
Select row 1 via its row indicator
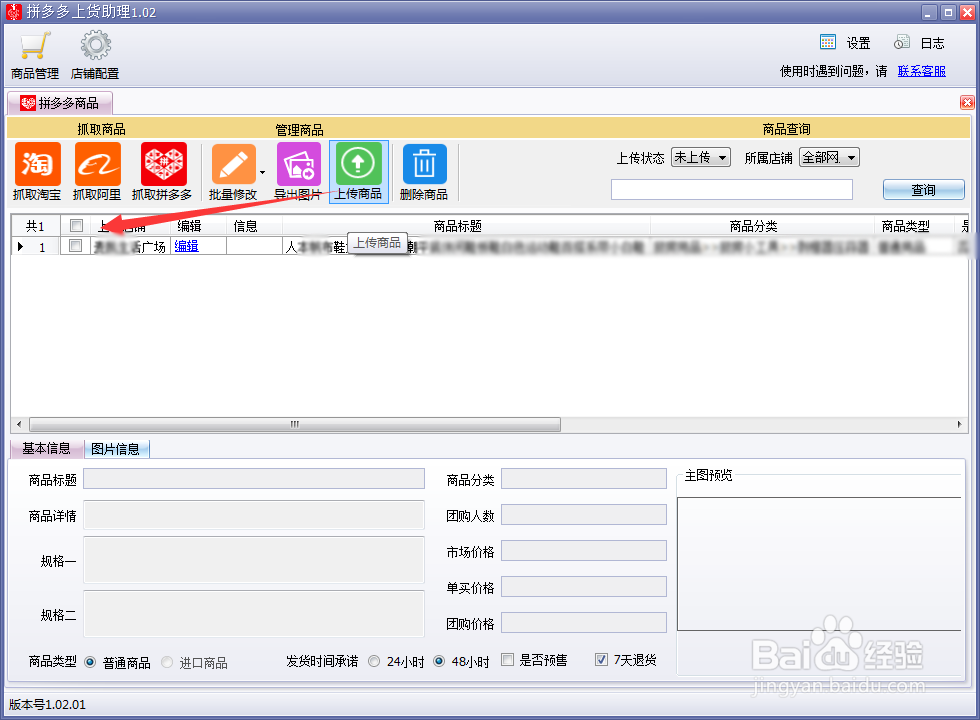coord(36,246)
